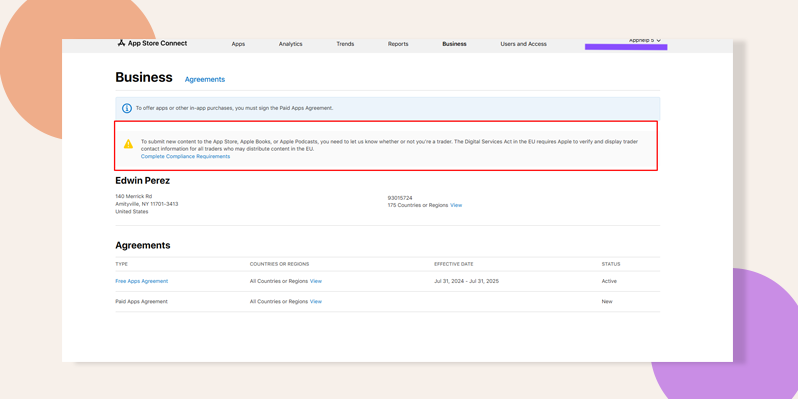
Task: Open the Free Apps Agreement
Action: (141, 281)
